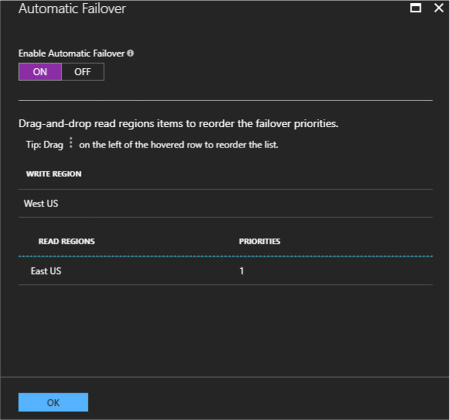
Task: Click the Enable Automatic Failover label
Action: 72,53
